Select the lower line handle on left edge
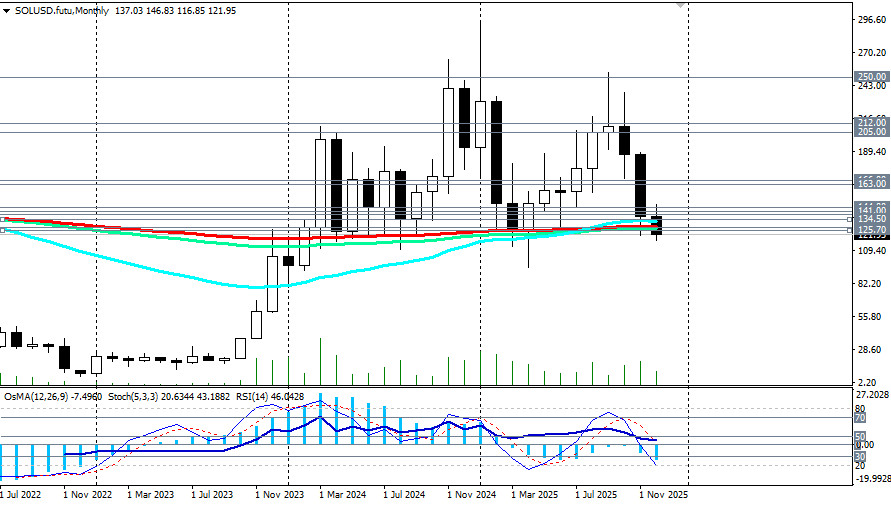This screenshot has height=506, width=891. (3, 230)
